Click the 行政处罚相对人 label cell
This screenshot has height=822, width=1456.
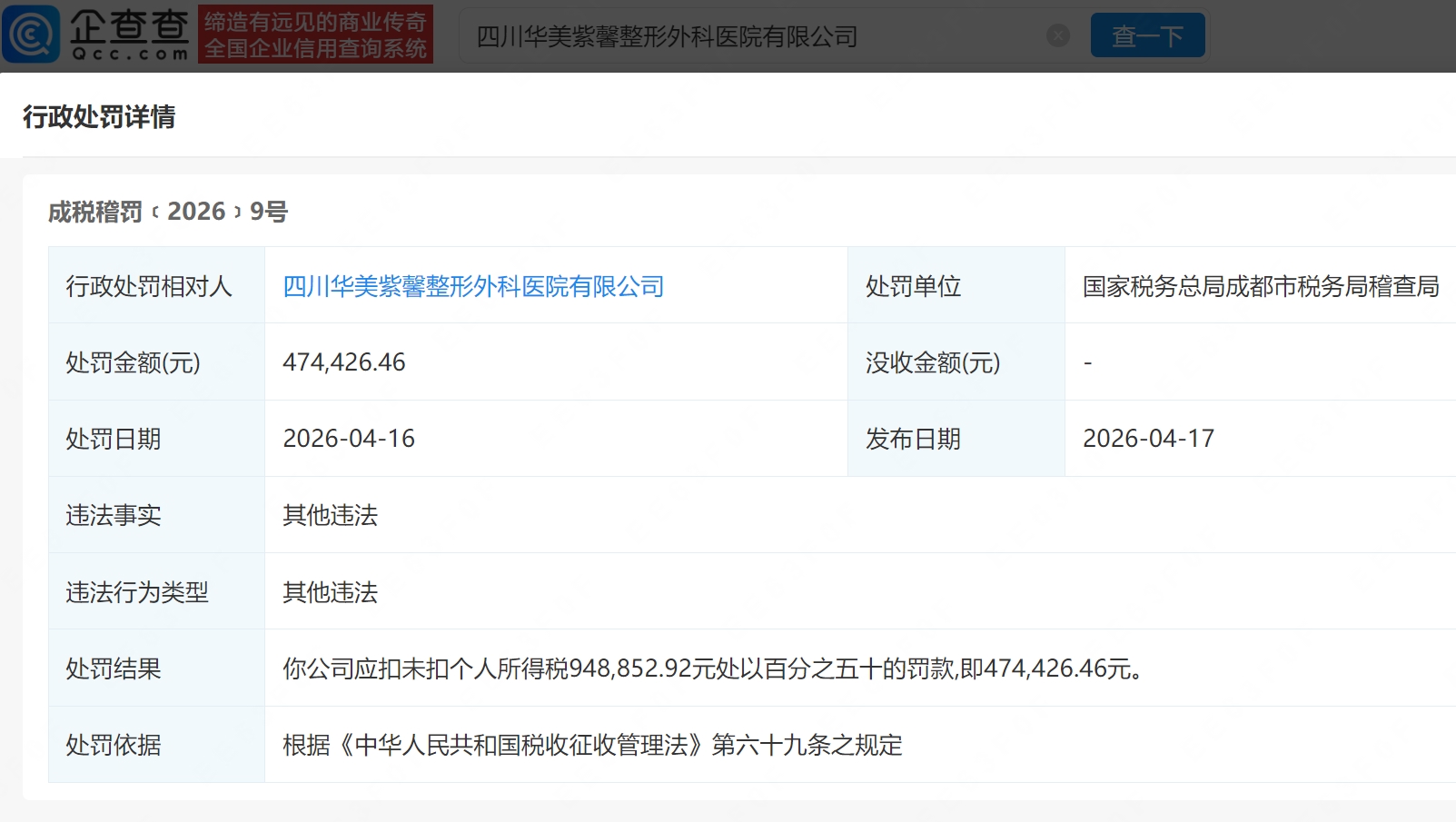click(x=156, y=285)
